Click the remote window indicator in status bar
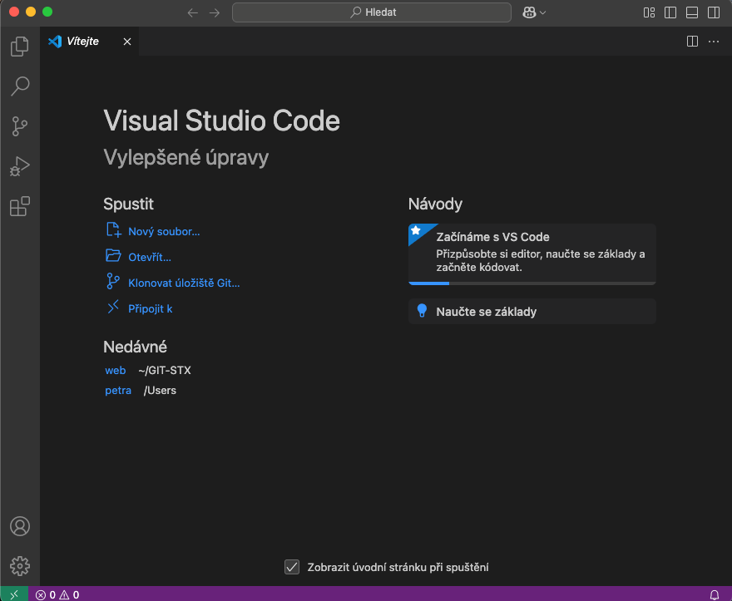The height and width of the screenshot is (601, 732). (15, 594)
